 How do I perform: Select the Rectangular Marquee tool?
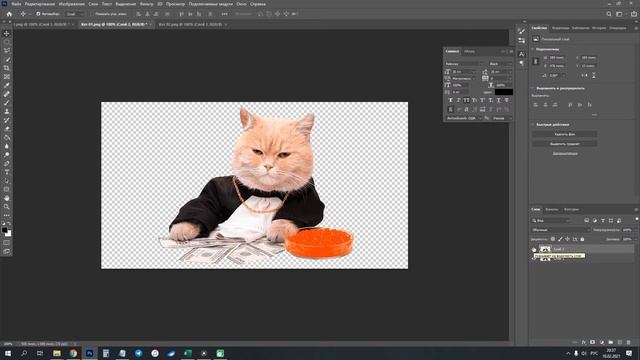click(x=7, y=42)
